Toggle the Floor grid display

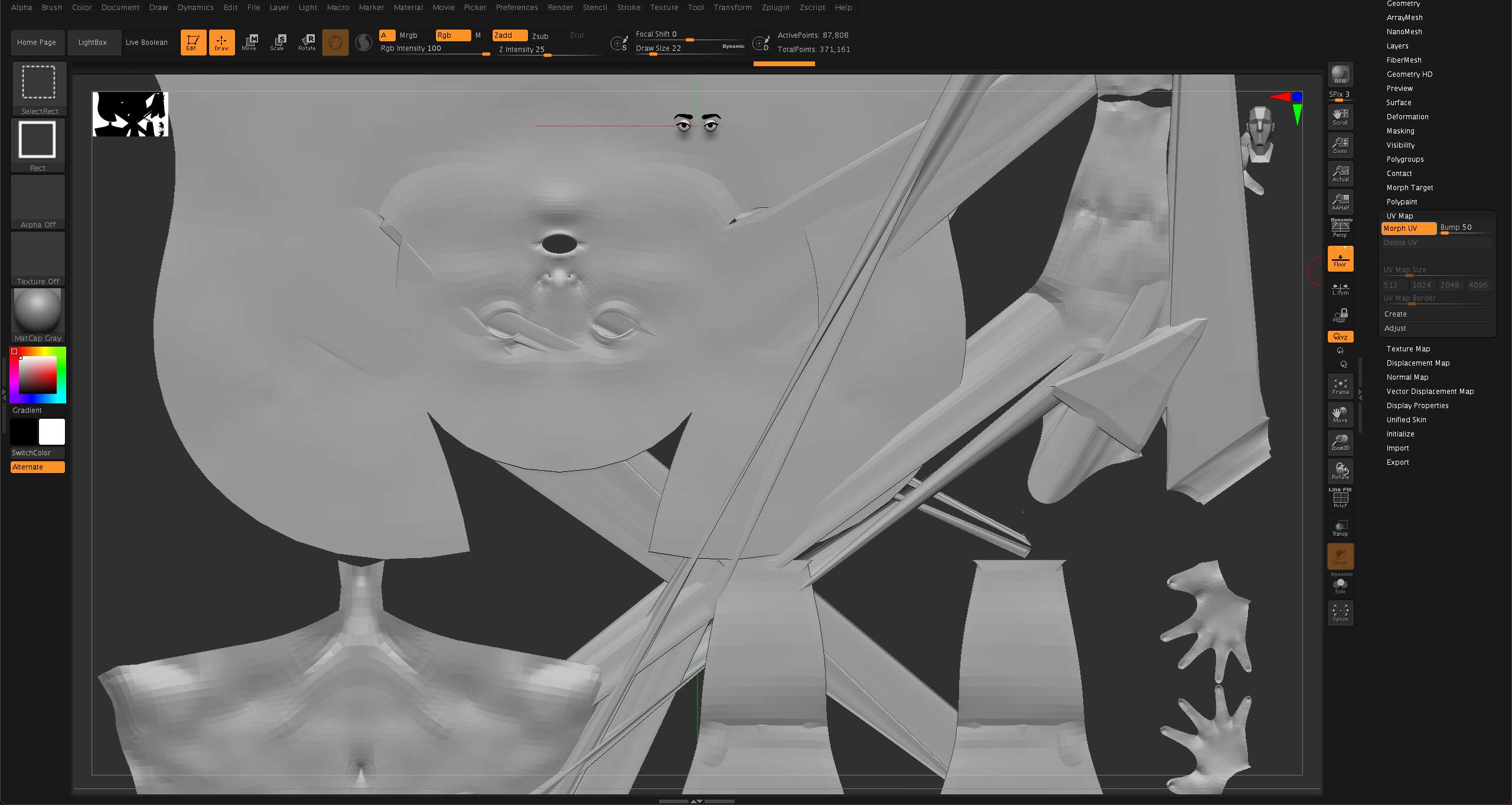point(1340,259)
